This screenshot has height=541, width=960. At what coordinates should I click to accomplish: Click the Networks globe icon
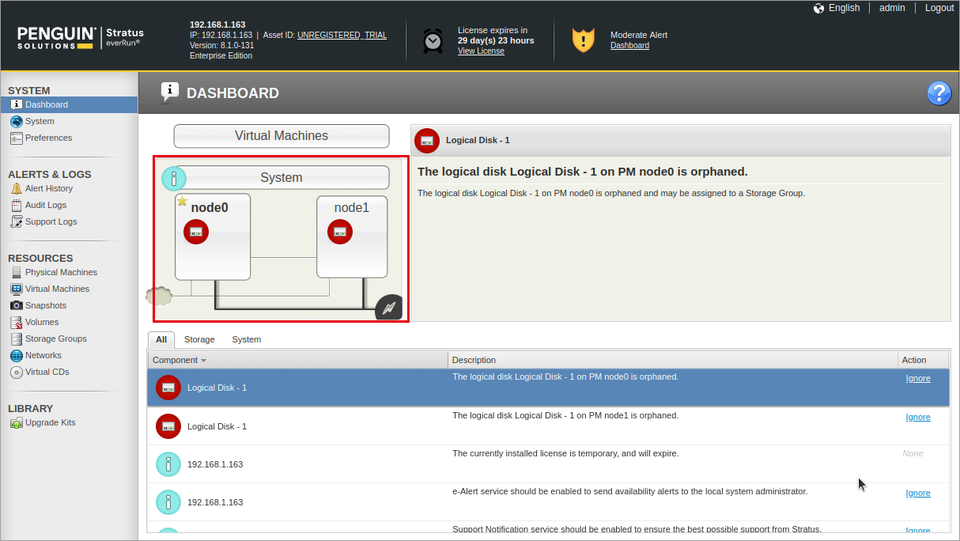tap(17, 356)
